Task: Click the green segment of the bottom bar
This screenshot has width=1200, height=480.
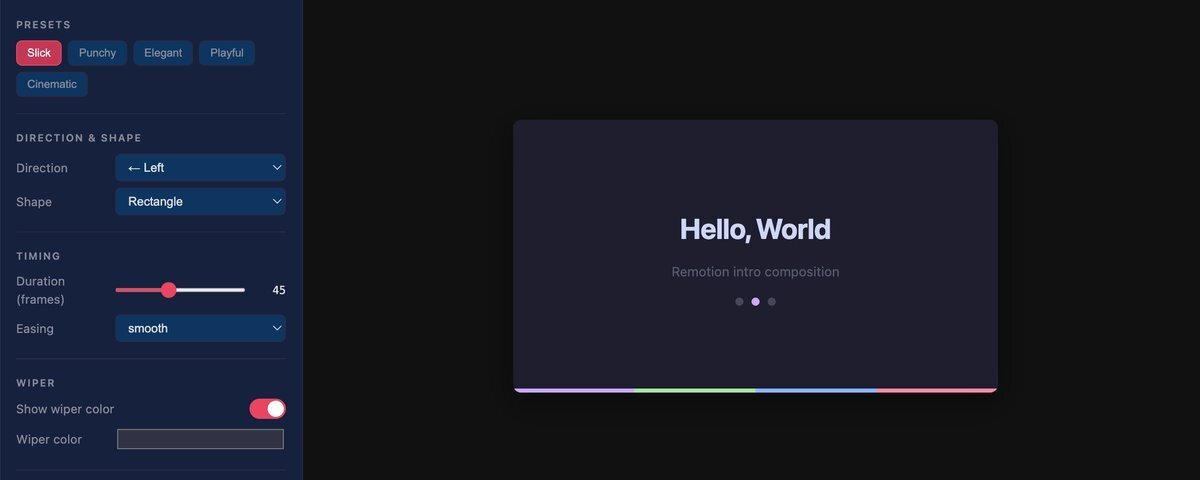Action: pos(695,390)
